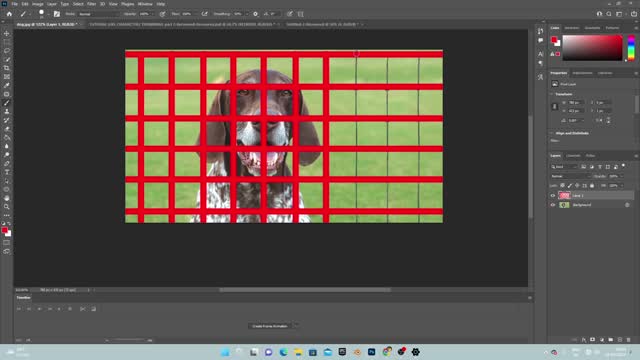Click the Create Frame Animation button
Screen dimensions: 640x360
[x=270, y=326]
